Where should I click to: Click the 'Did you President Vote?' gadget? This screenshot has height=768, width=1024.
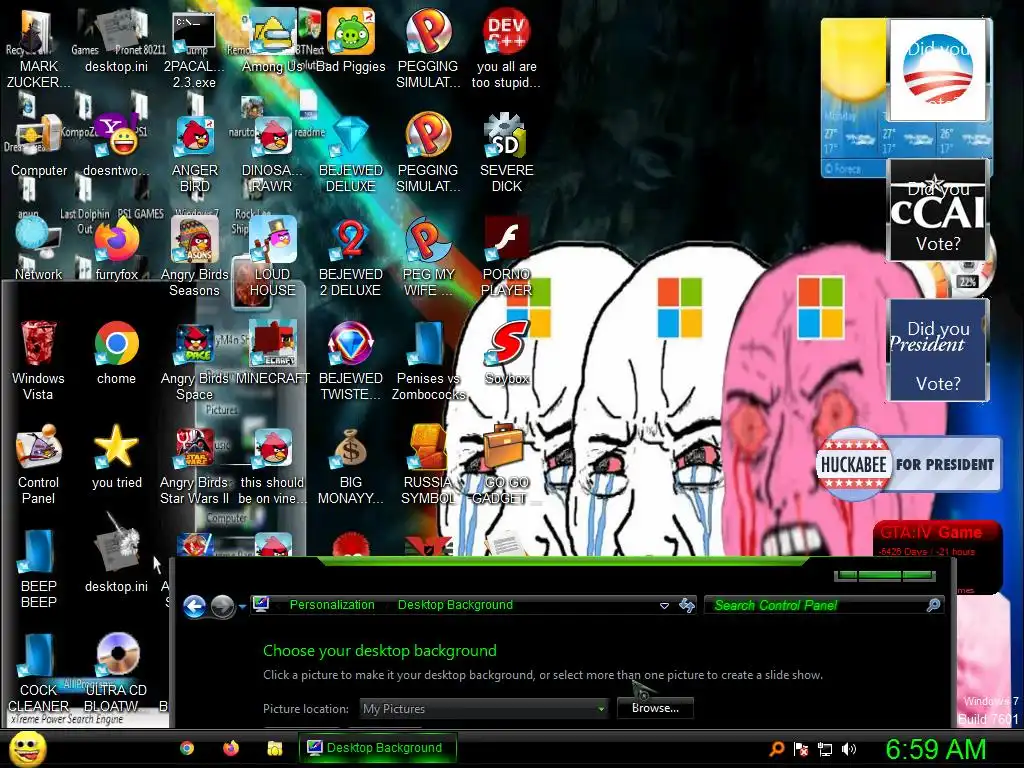click(938, 350)
